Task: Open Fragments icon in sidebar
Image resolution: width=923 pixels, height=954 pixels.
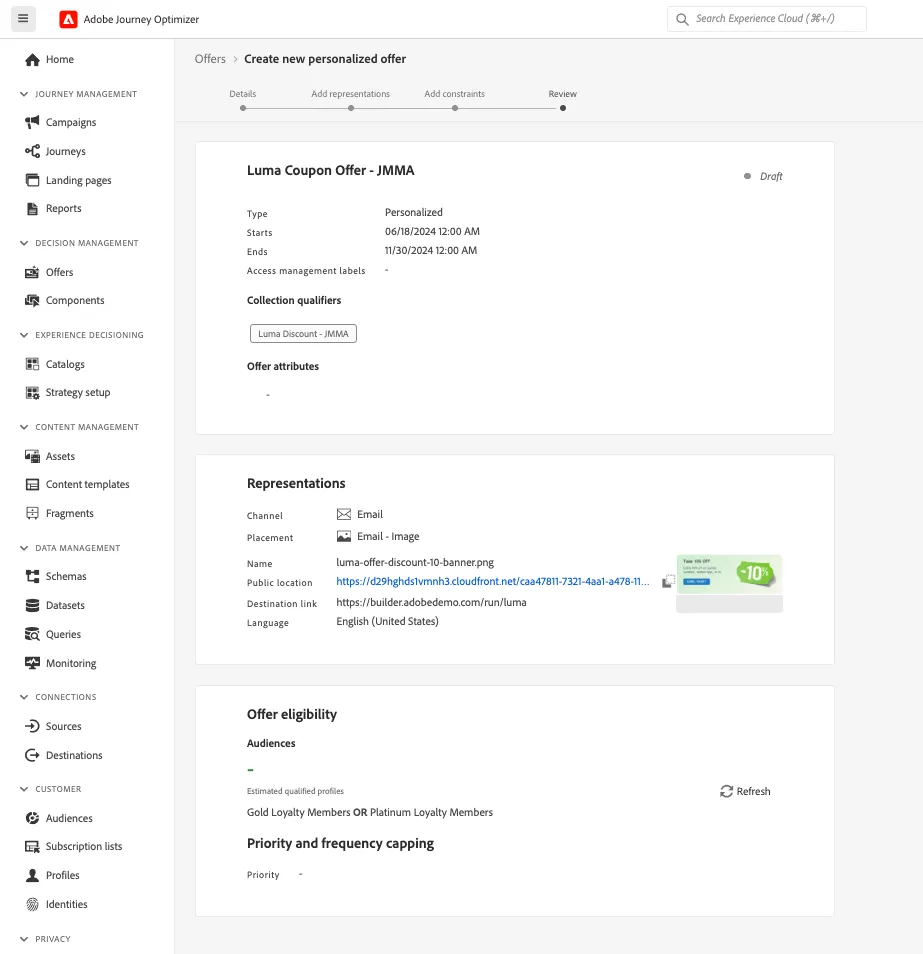Action: (x=32, y=513)
